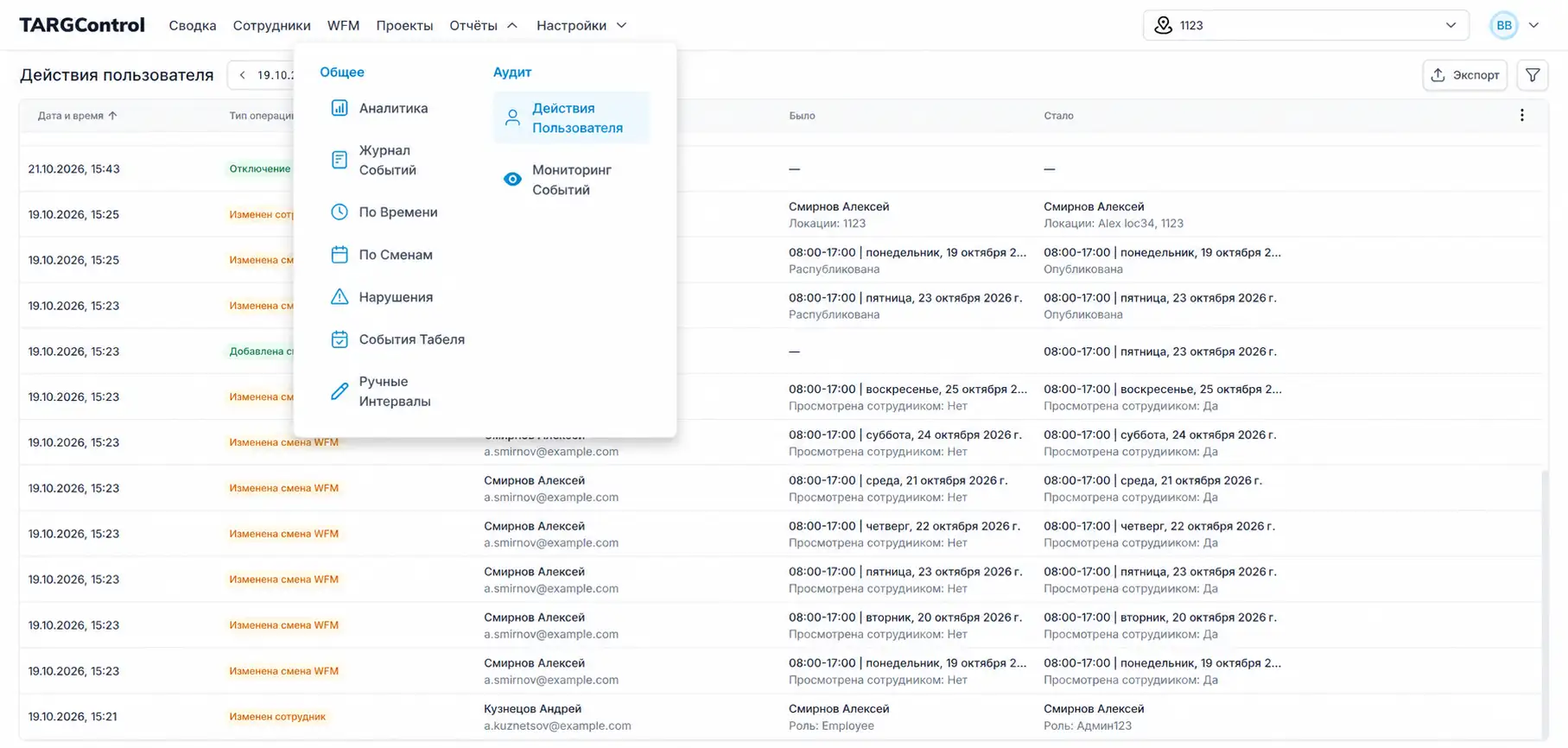Image resolution: width=1568 pixels, height=748 pixels.
Task: Go to the Сотрудники tab
Action: pyautogui.click(x=271, y=25)
